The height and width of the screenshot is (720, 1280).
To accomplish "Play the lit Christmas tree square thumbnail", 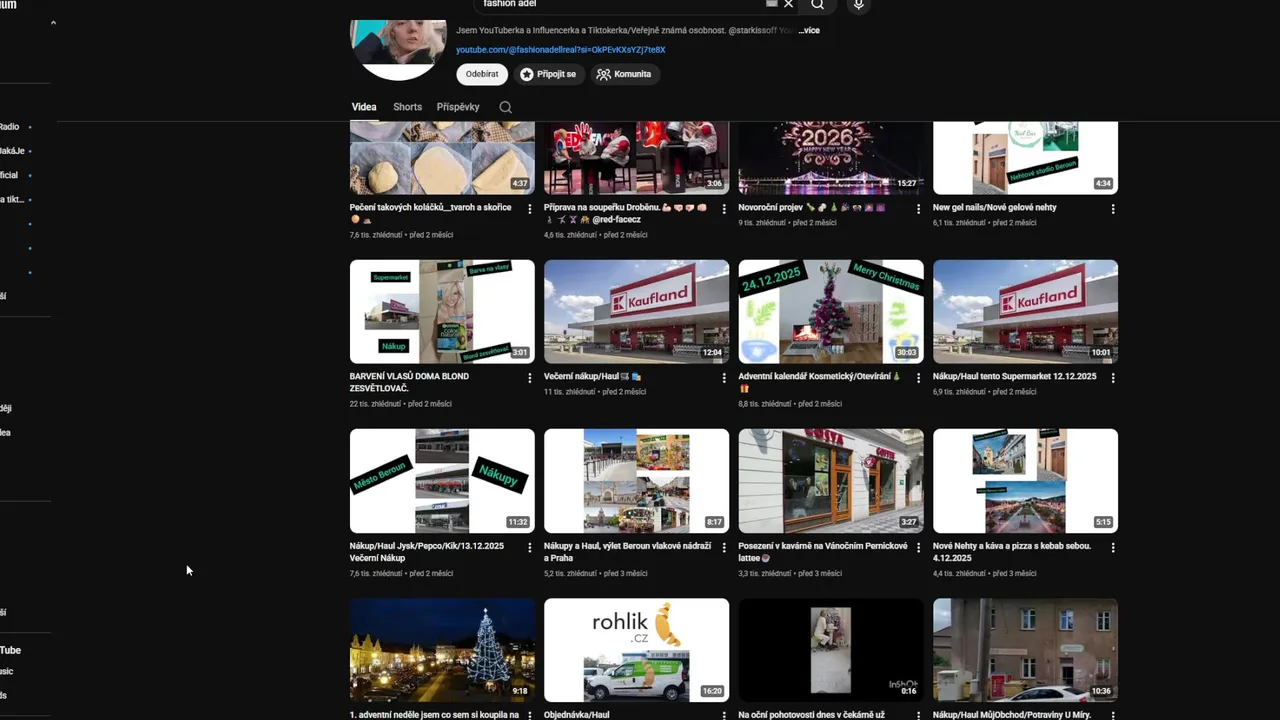I will coord(442,650).
